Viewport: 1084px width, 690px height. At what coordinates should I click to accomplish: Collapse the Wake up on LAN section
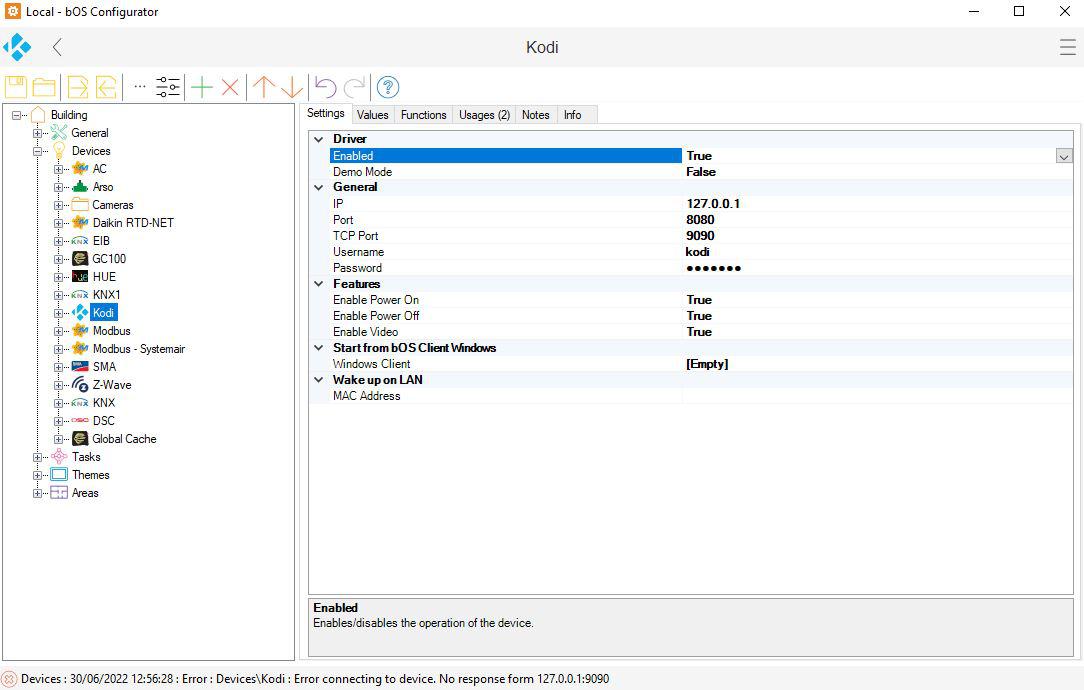pos(319,380)
